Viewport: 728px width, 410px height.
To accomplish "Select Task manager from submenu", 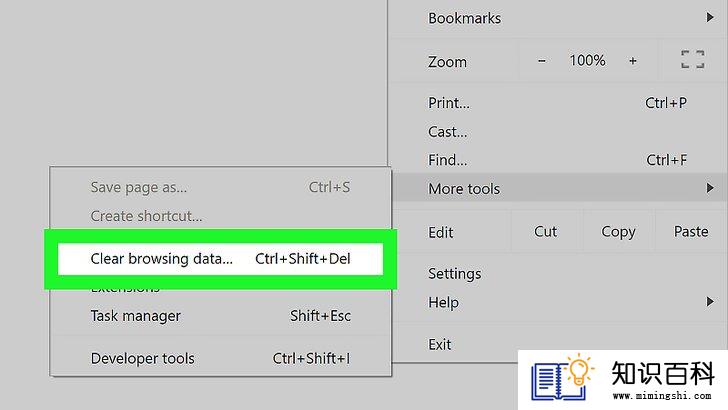I will tap(221, 316).
